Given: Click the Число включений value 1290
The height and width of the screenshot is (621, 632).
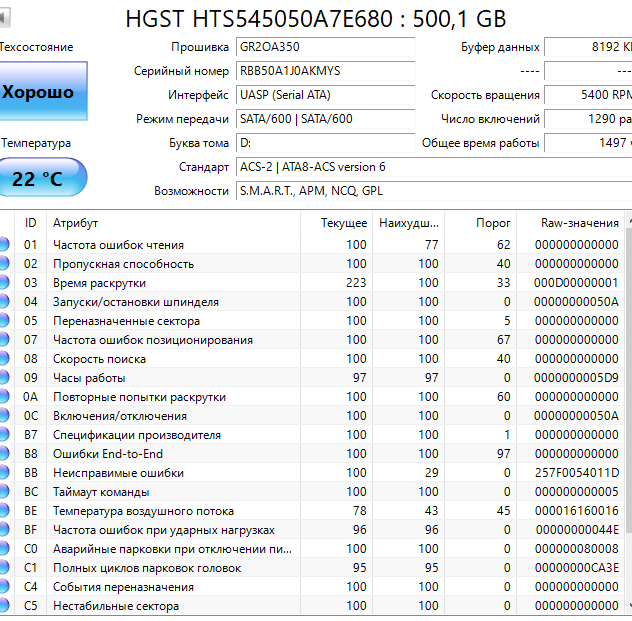Looking at the screenshot, I should pyautogui.click(x=588, y=119).
